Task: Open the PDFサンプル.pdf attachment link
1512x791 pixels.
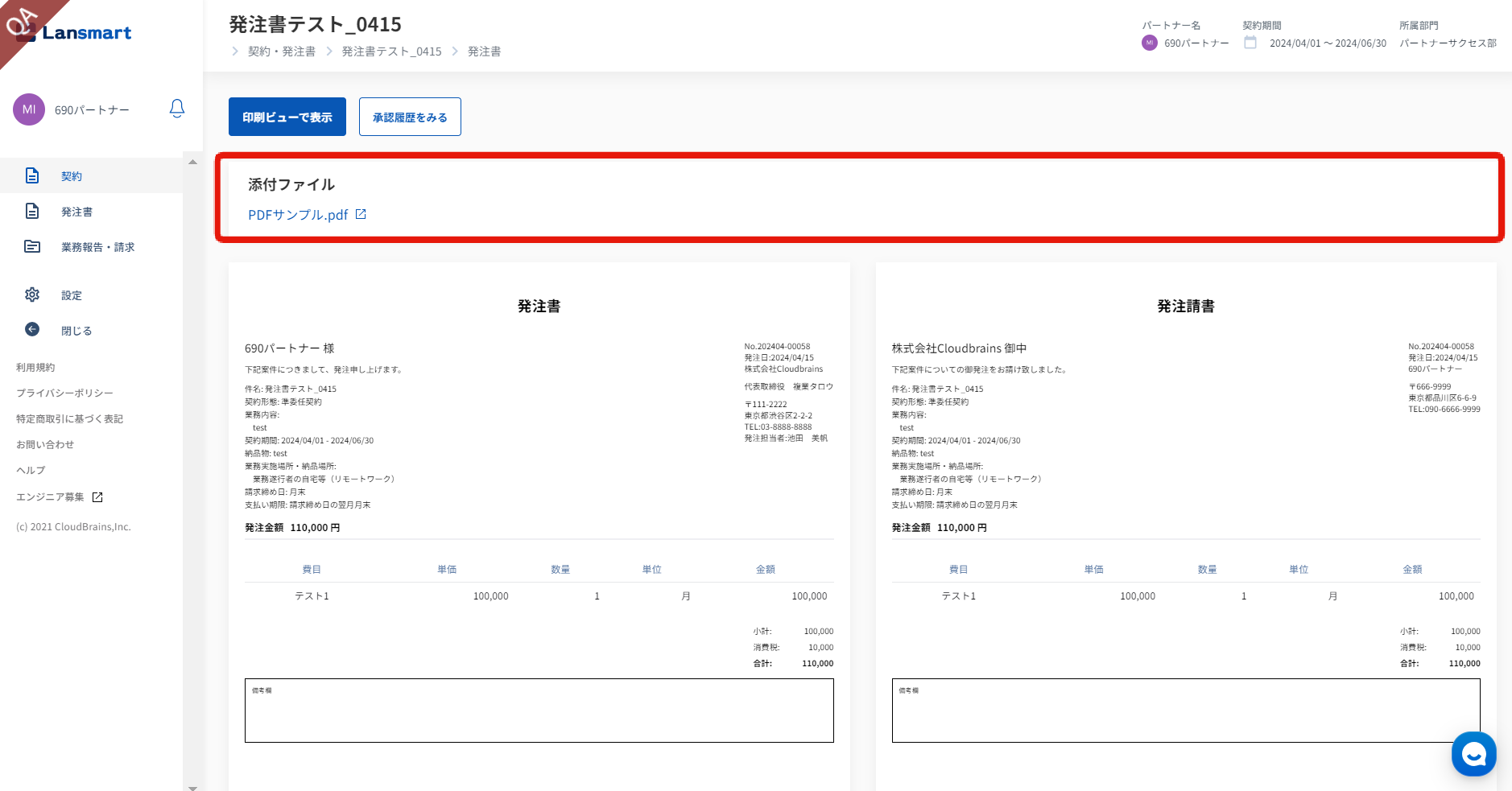Action: [x=298, y=215]
